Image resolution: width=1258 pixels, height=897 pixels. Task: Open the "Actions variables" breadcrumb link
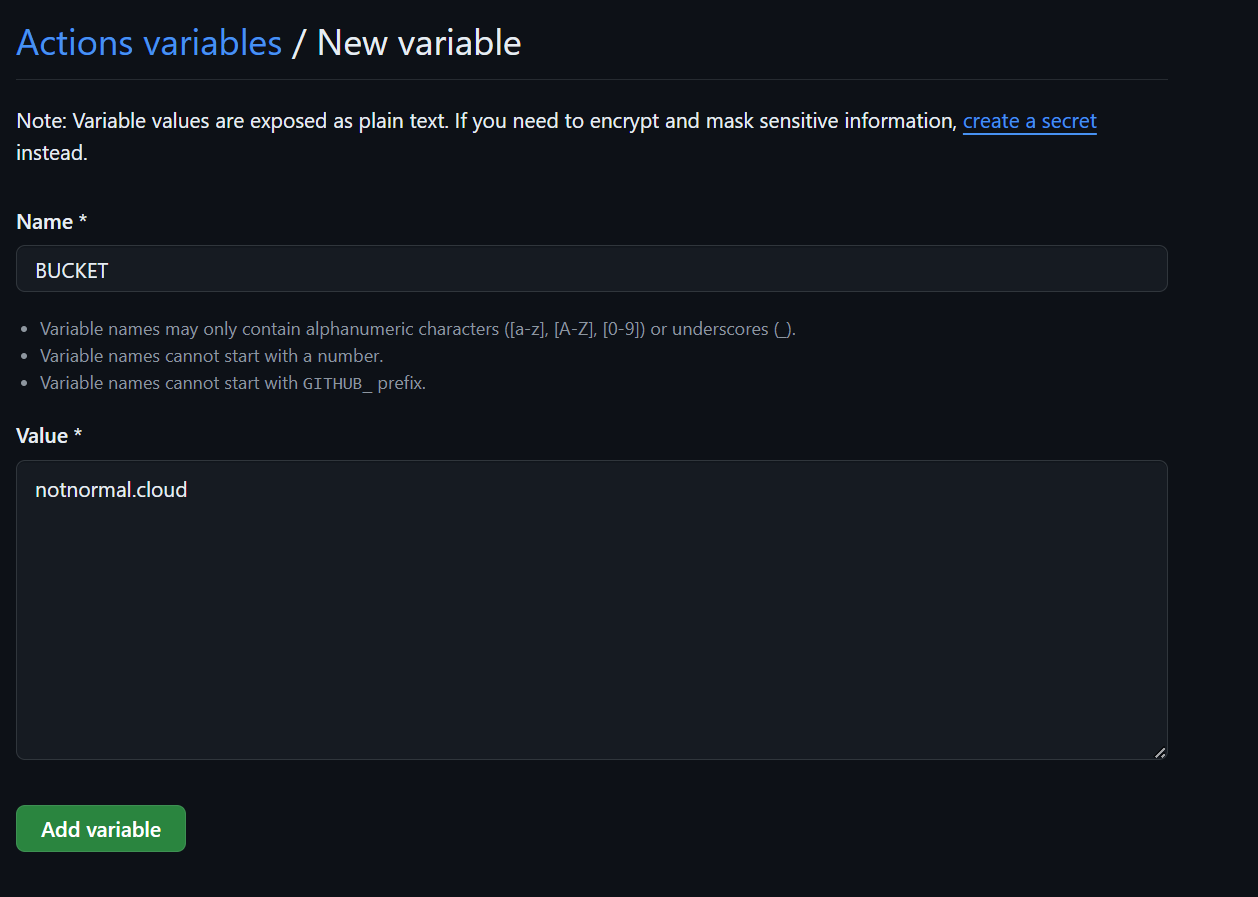click(x=148, y=42)
